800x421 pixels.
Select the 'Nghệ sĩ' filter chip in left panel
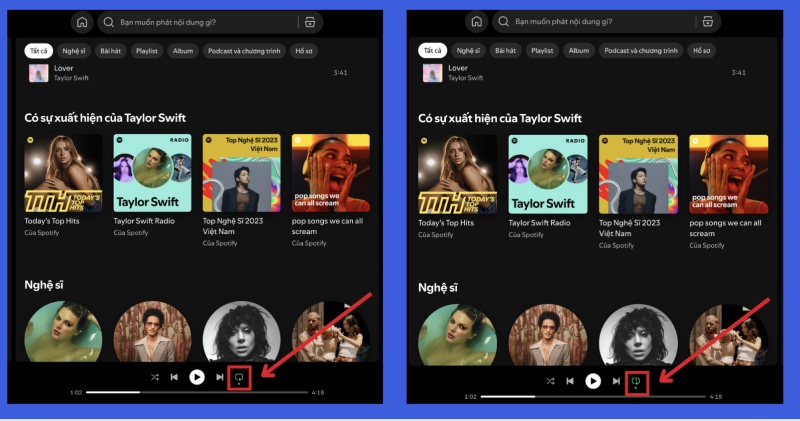click(x=74, y=50)
